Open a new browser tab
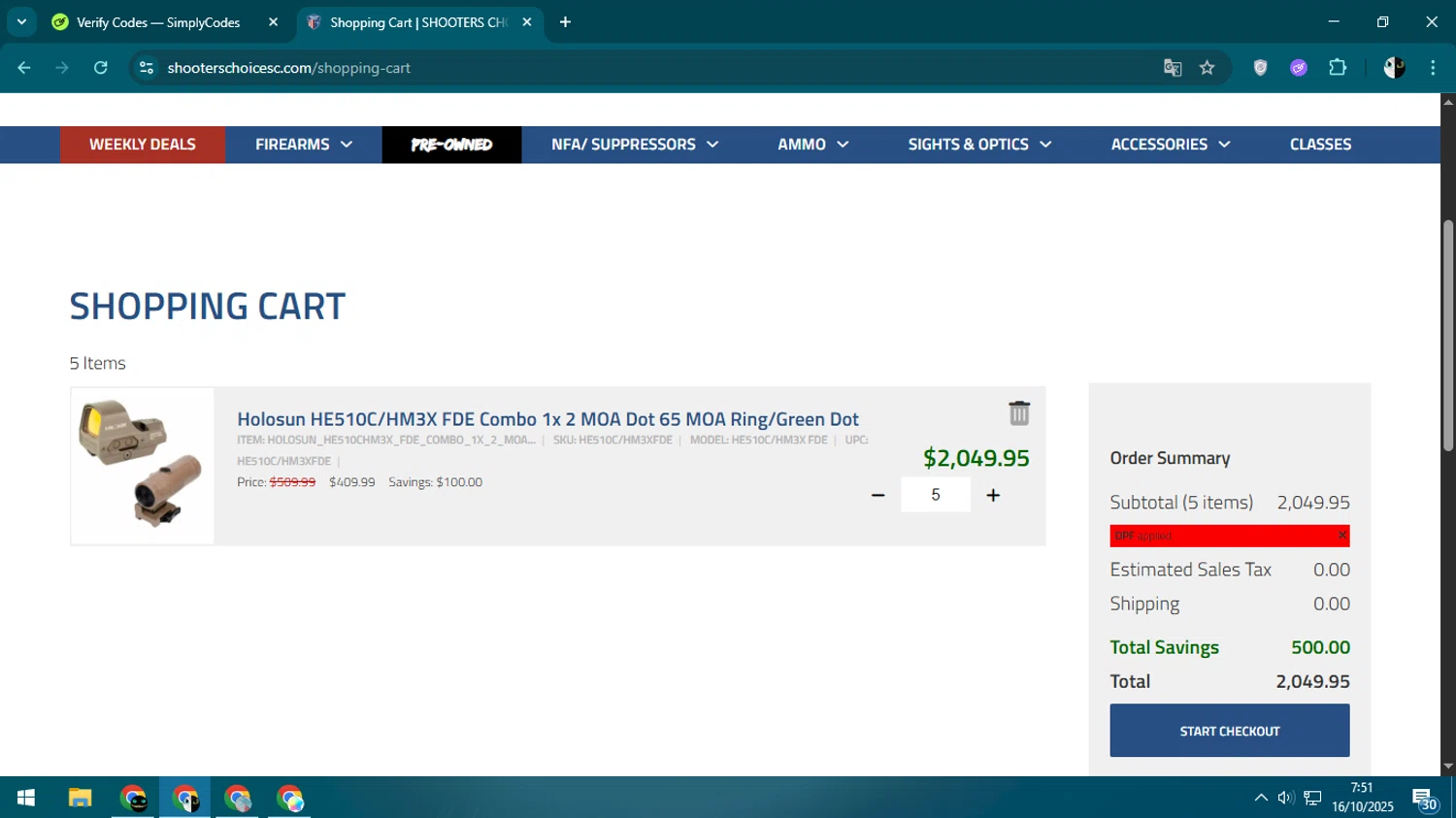Screen dimensions: 1456x818 tap(565, 22)
